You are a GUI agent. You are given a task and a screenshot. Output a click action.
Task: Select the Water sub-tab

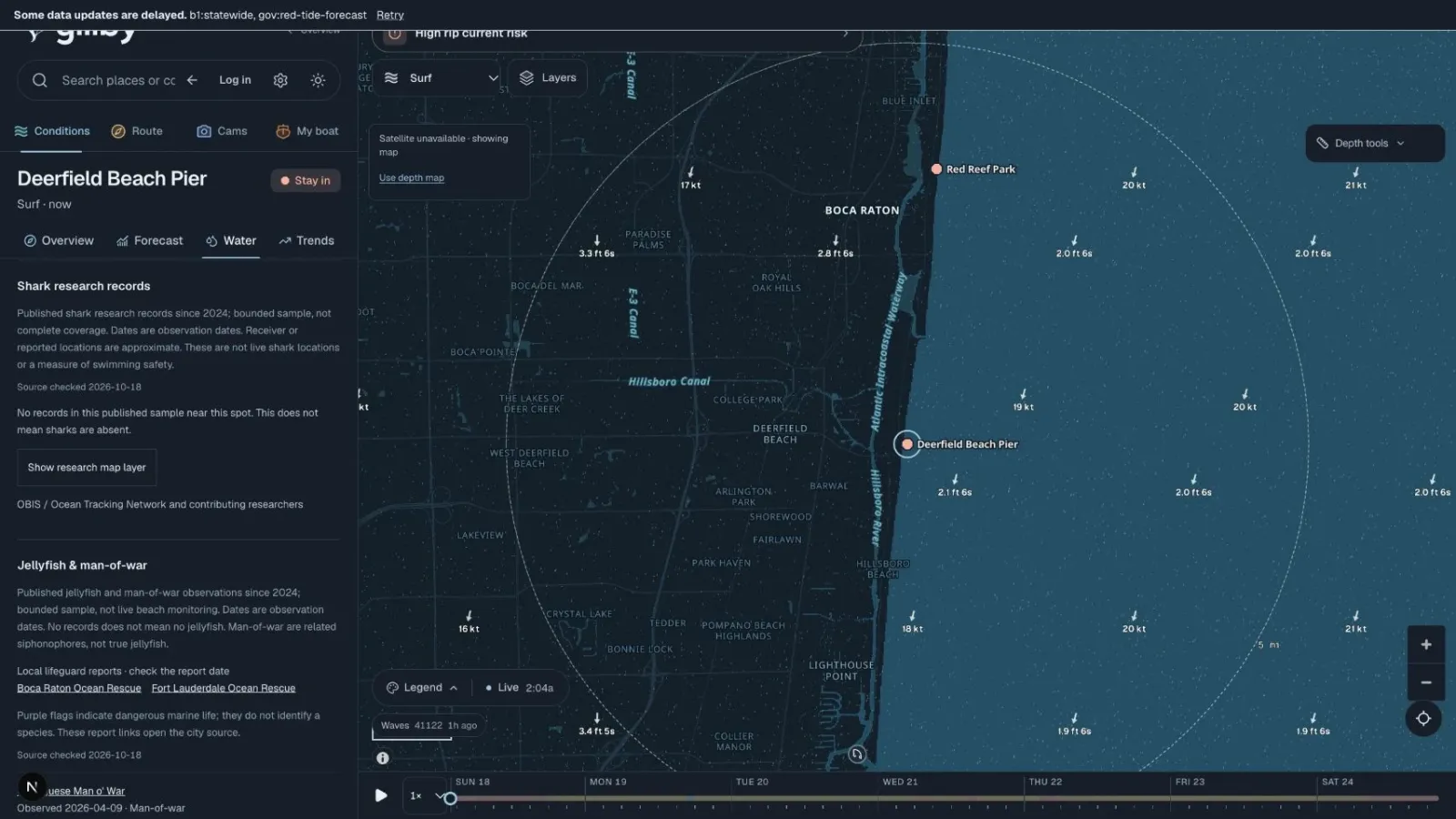pyautogui.click(x=231, y=241)
